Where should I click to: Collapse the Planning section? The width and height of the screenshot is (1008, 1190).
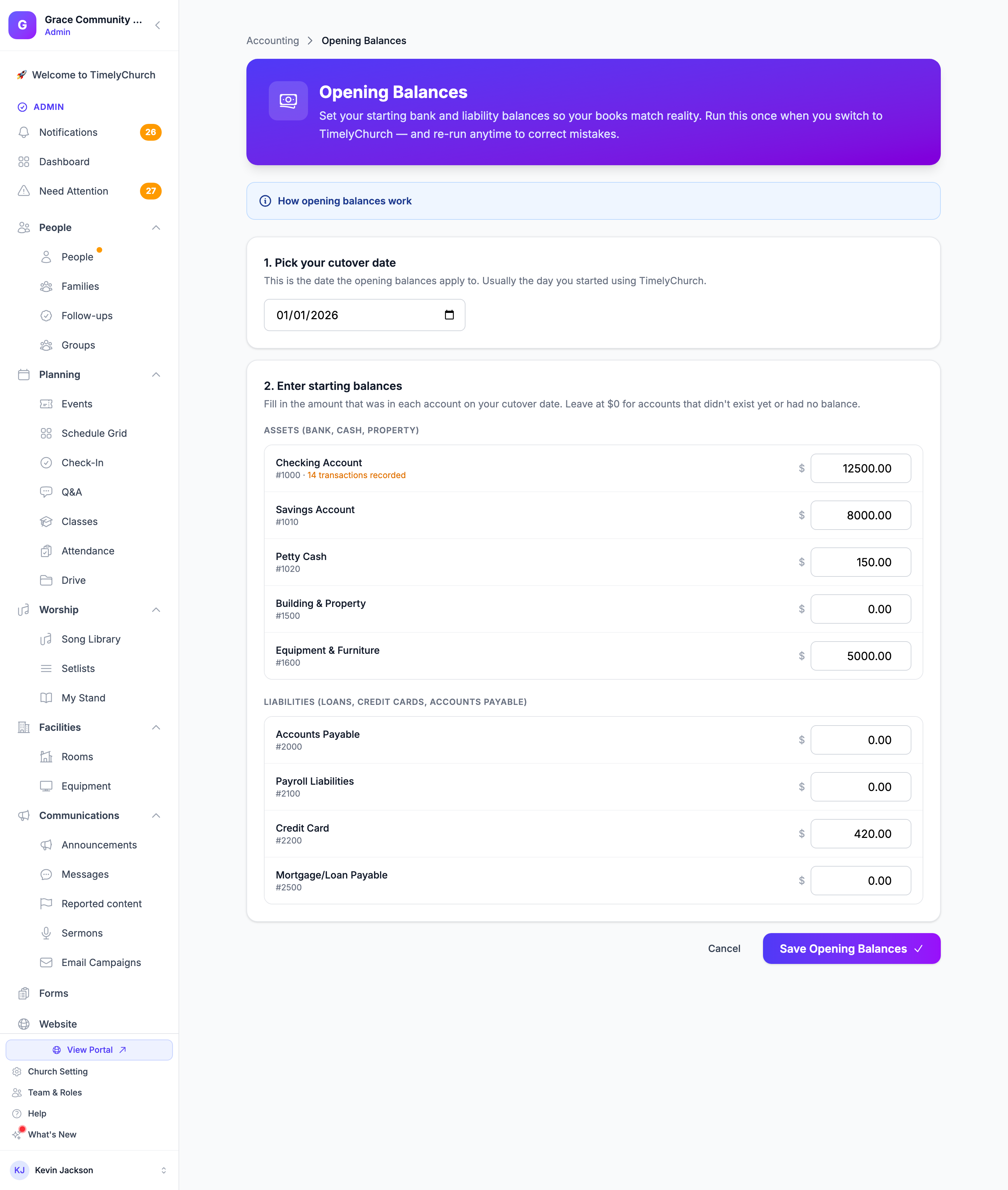tap(156, 375)
